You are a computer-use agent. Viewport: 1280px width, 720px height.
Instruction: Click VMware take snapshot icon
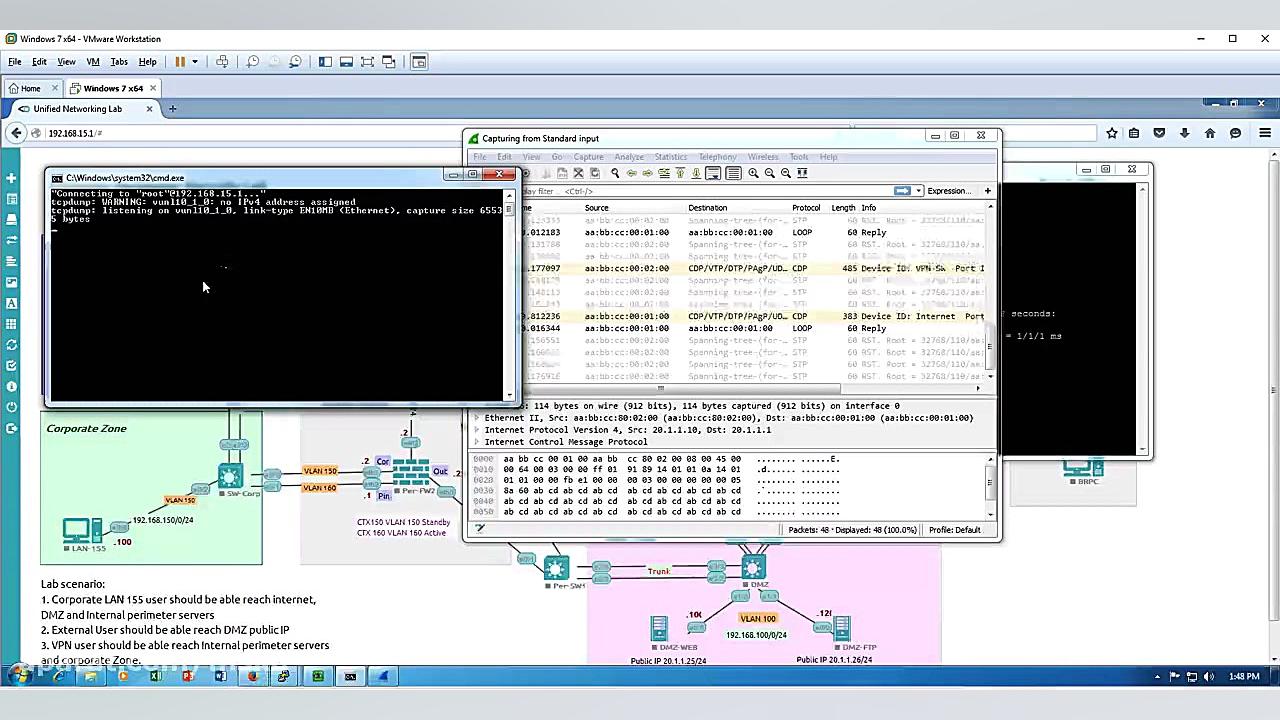coord(253,62)
